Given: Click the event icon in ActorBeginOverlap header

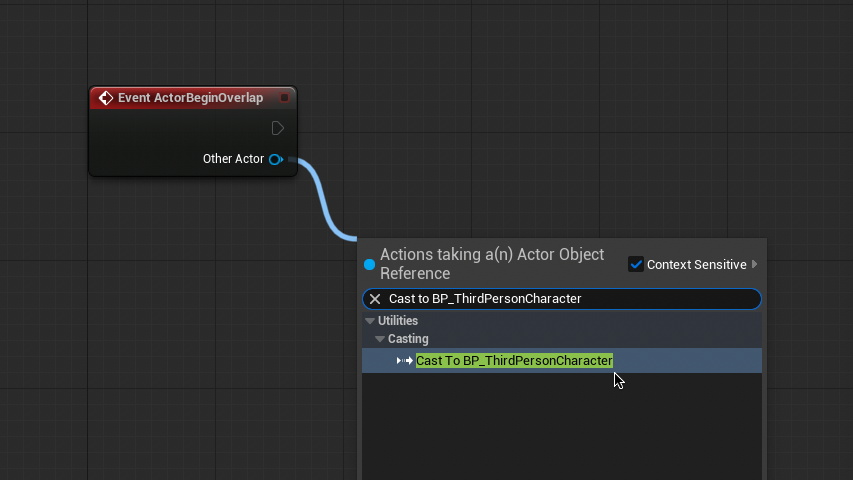Looking at the screenshot, I should (x=105, y=98).
